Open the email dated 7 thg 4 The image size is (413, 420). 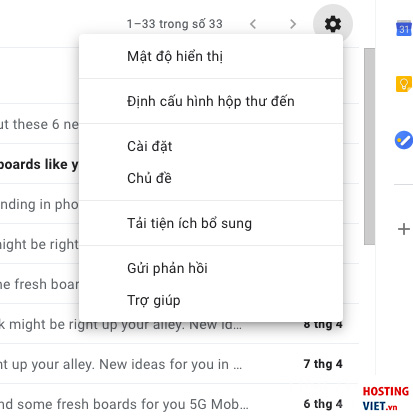179,364
